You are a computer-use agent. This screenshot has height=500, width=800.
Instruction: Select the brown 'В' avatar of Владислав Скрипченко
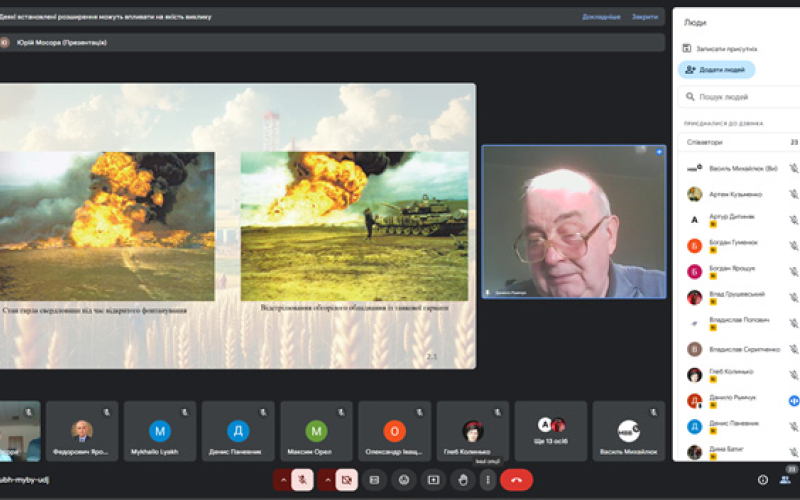694,349
